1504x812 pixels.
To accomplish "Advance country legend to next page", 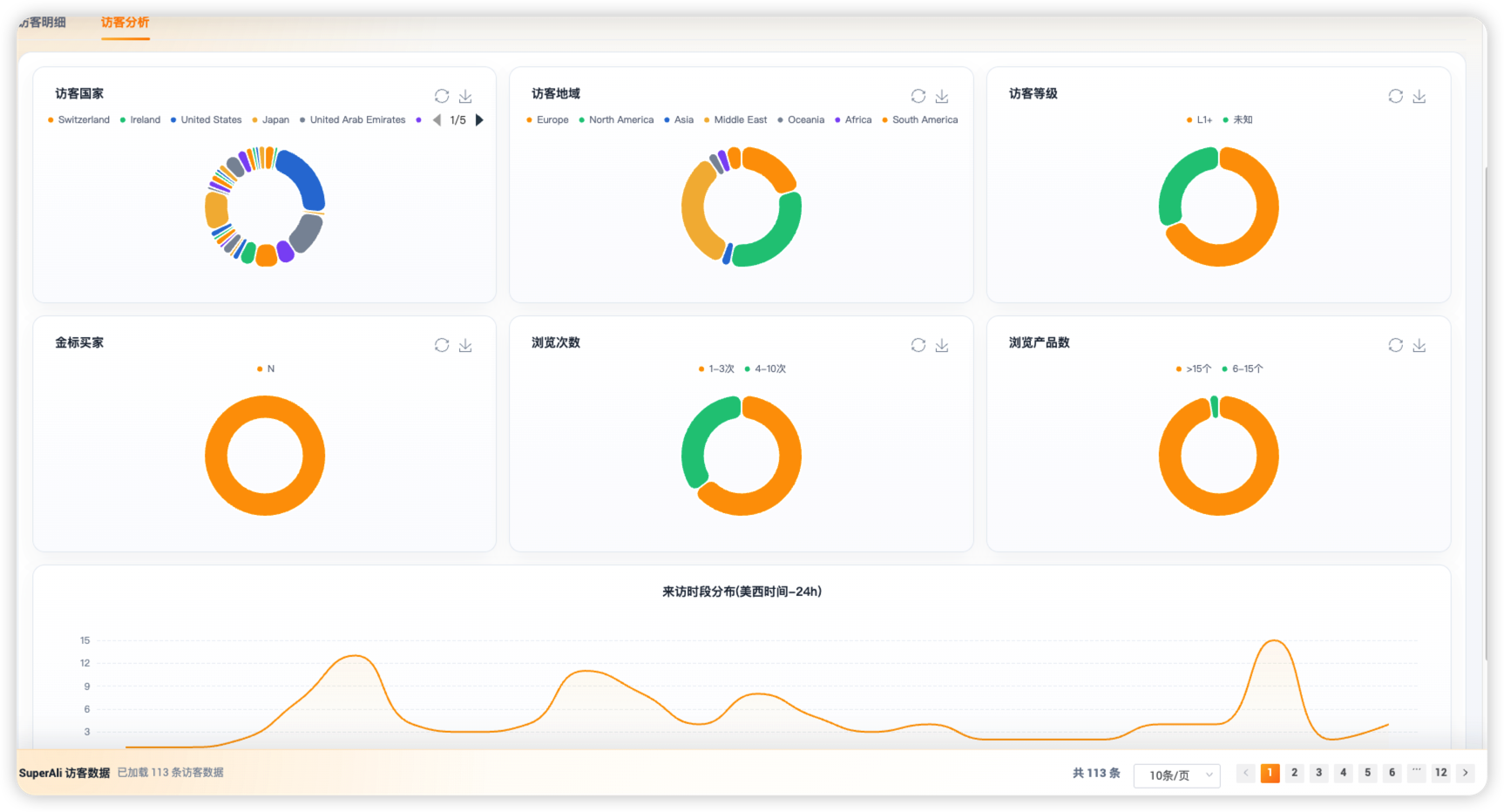I will click(479, 120).
